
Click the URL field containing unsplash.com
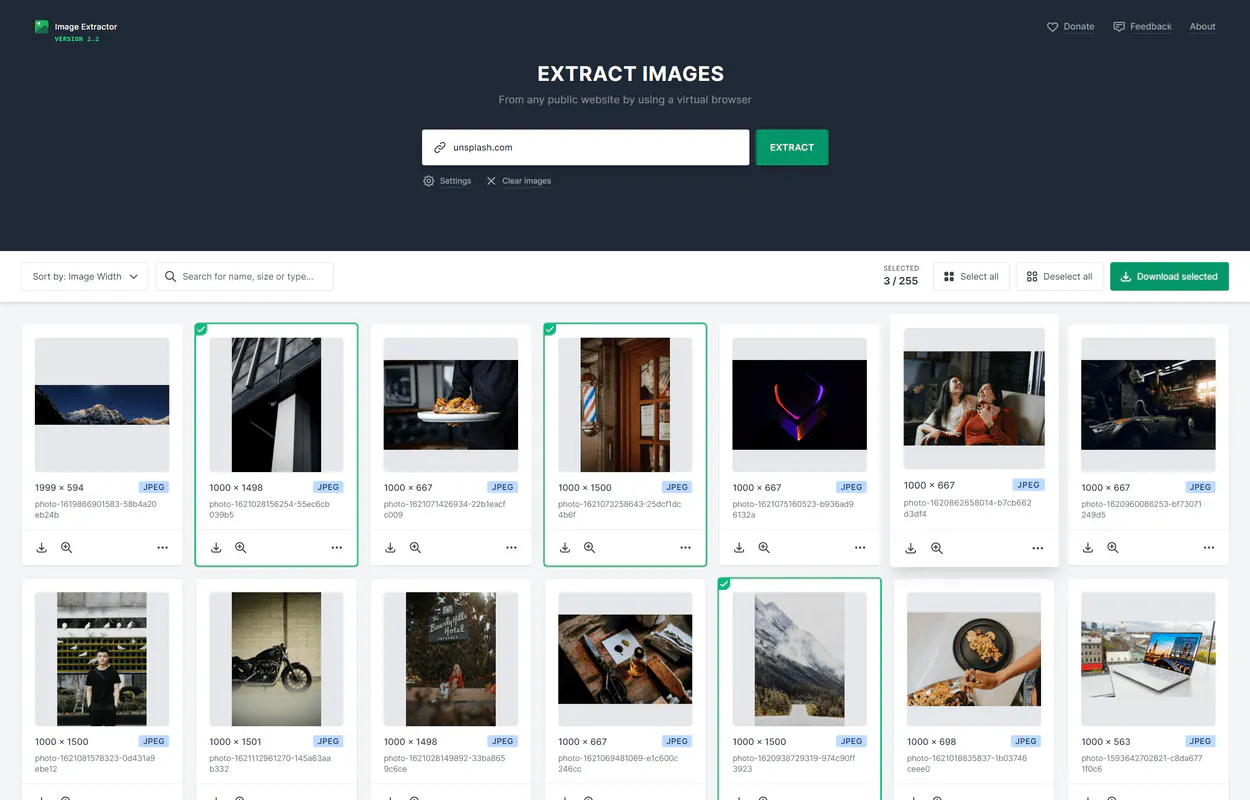click(x=585, y=147)
